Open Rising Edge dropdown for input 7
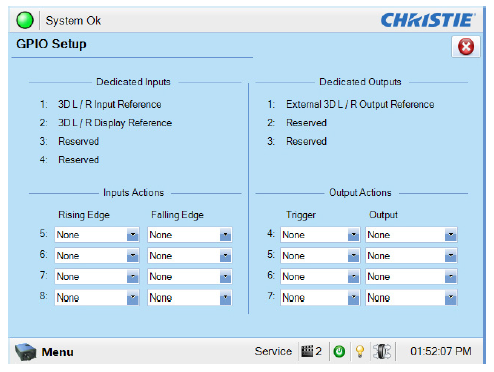This screenshot has height=372, width=494. 97,276
